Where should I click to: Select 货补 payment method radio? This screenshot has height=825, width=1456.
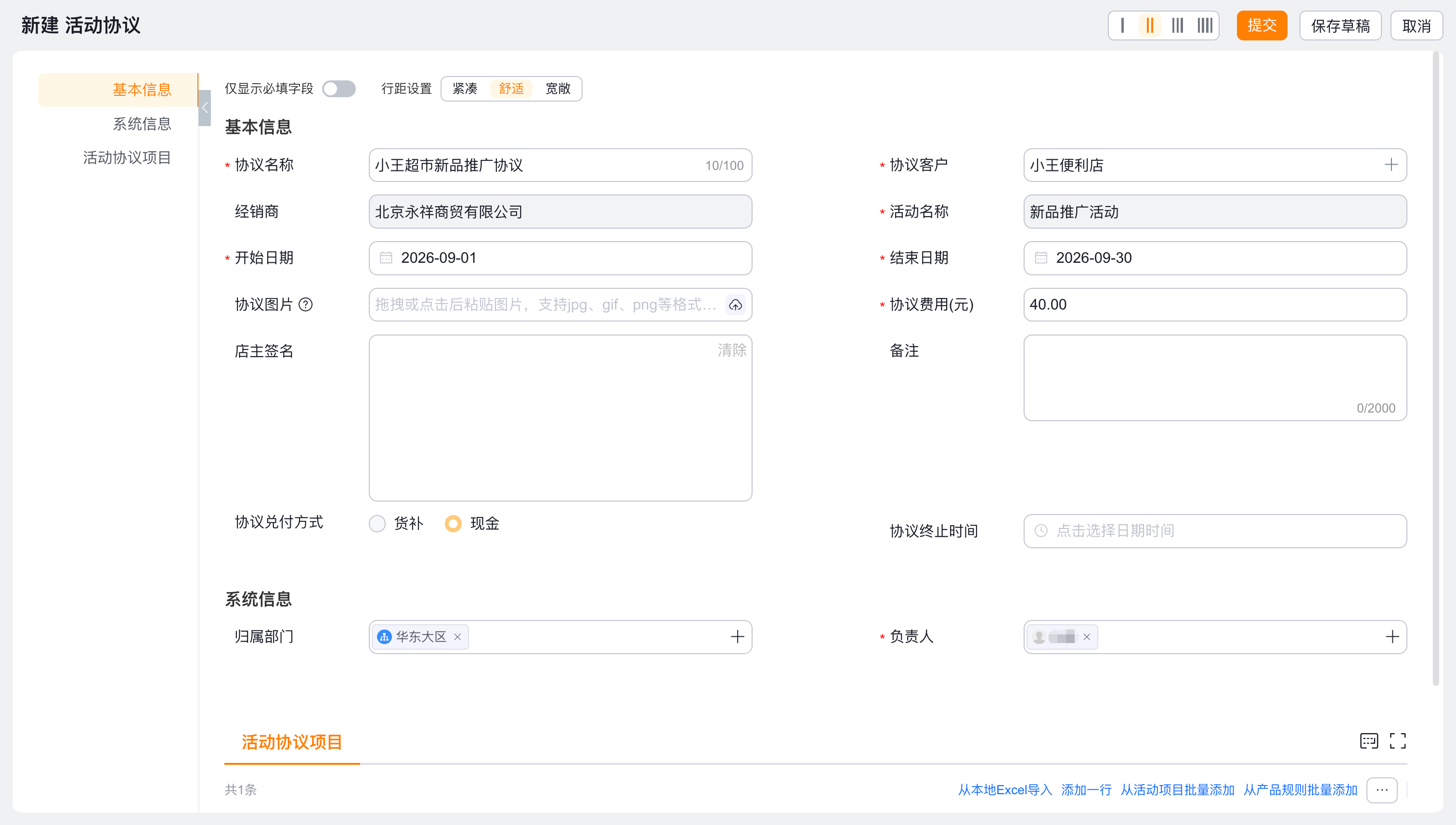(x=377, y=524)
